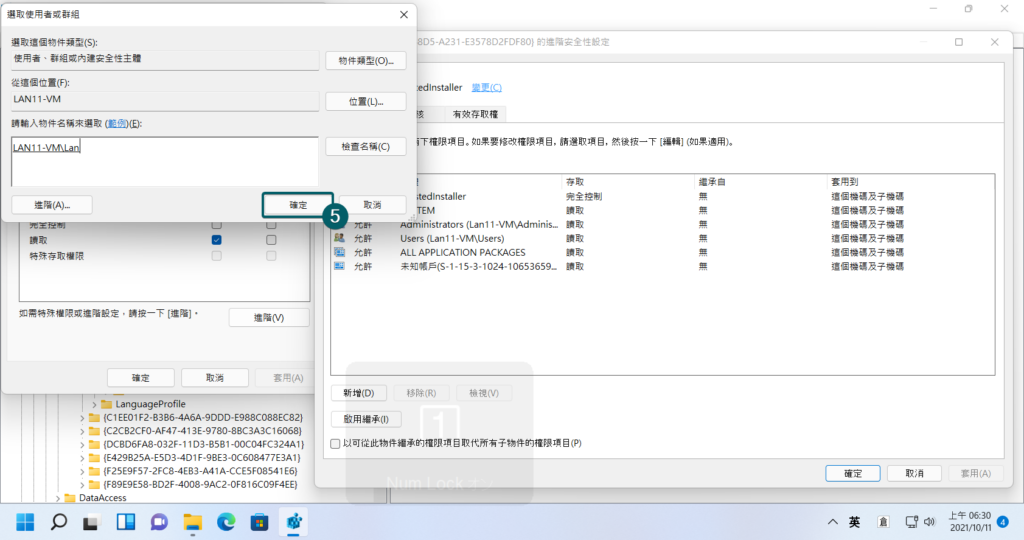The height and width of the screenshot is (540, 1024).
Task: Expand the LanguageProfile tree node
Action: click(x=95, y=405)
